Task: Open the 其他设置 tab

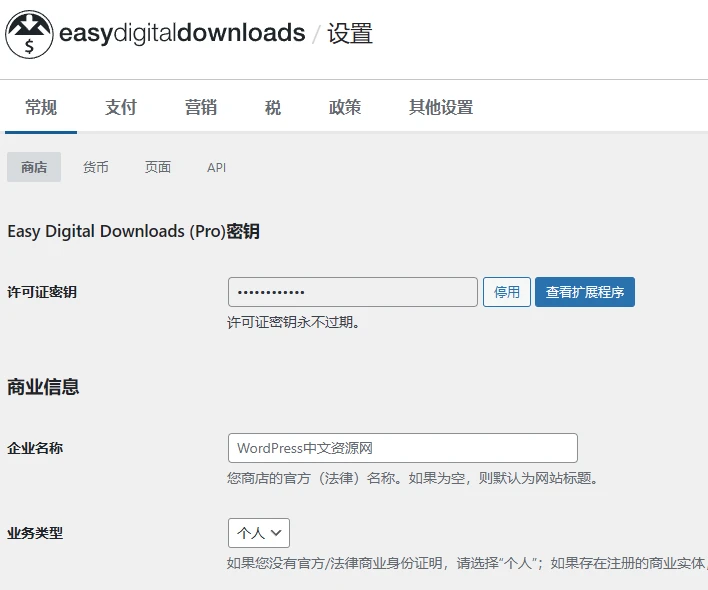Action: pyautogui.click(x=441, y=107)
